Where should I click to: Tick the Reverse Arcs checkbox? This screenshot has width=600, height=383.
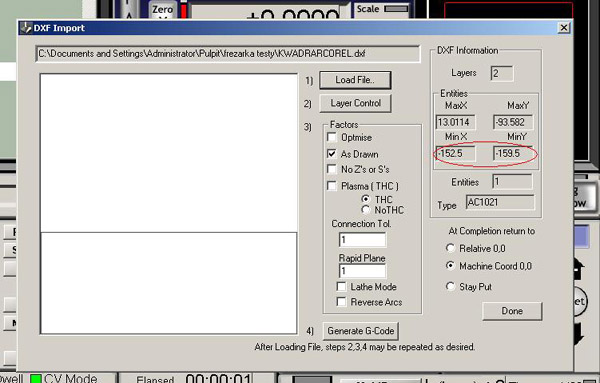coord(341,302)
